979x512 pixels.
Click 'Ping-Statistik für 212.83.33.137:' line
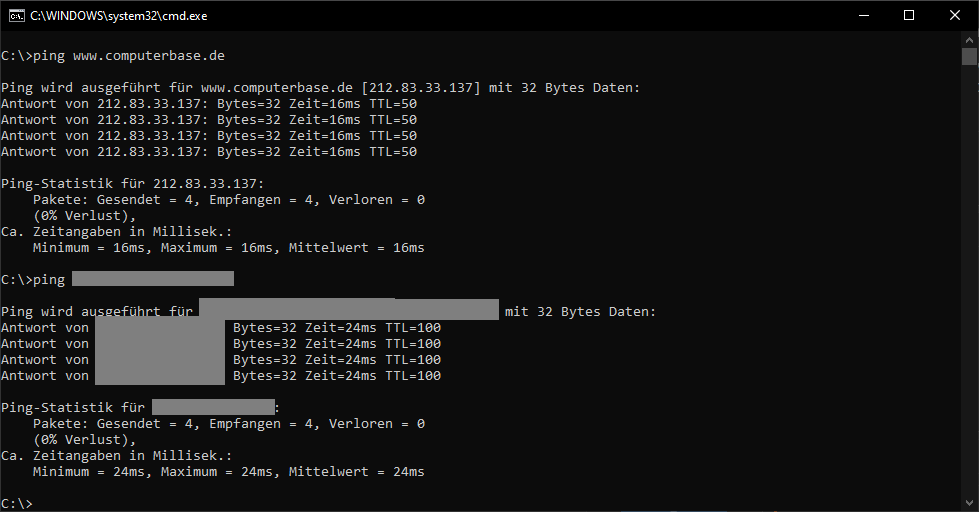132,184
